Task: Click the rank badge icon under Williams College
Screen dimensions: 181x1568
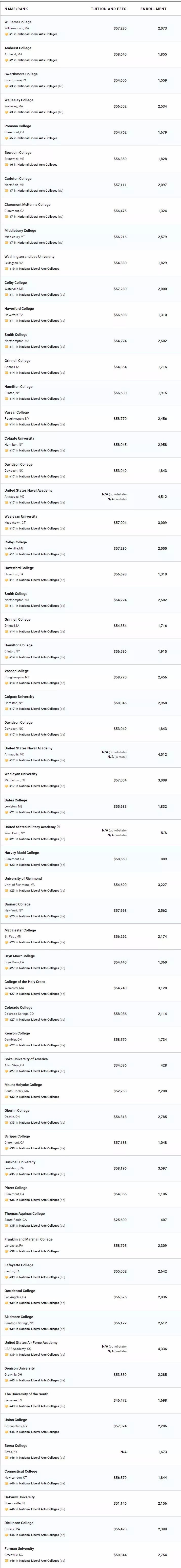Action: (6, 34)
